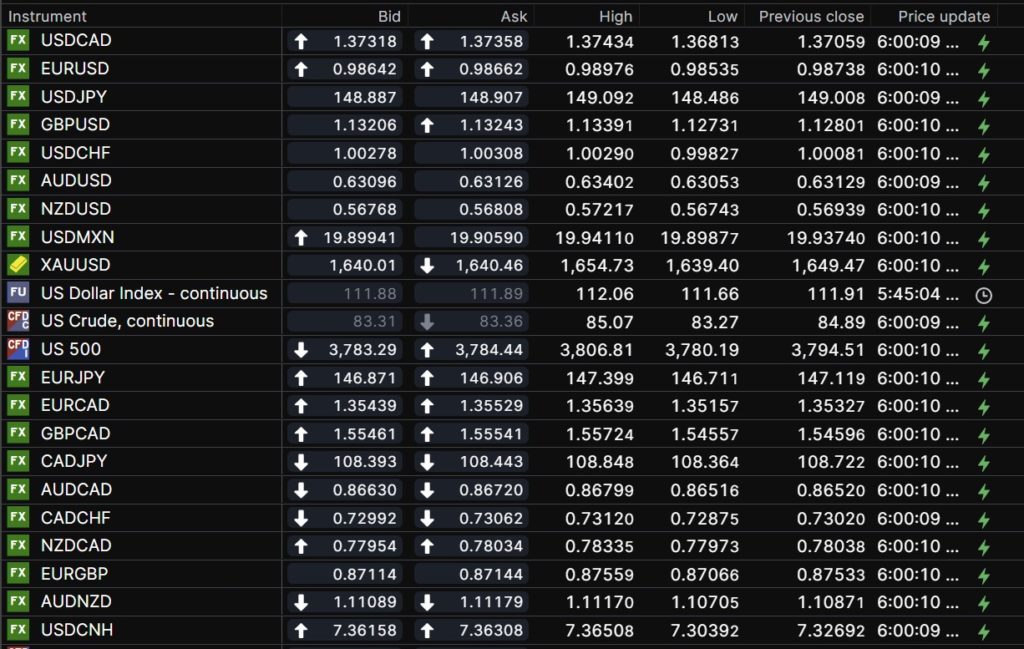
Task: Click the green lightning icon for USDCAD
Action: pos(983,43)
